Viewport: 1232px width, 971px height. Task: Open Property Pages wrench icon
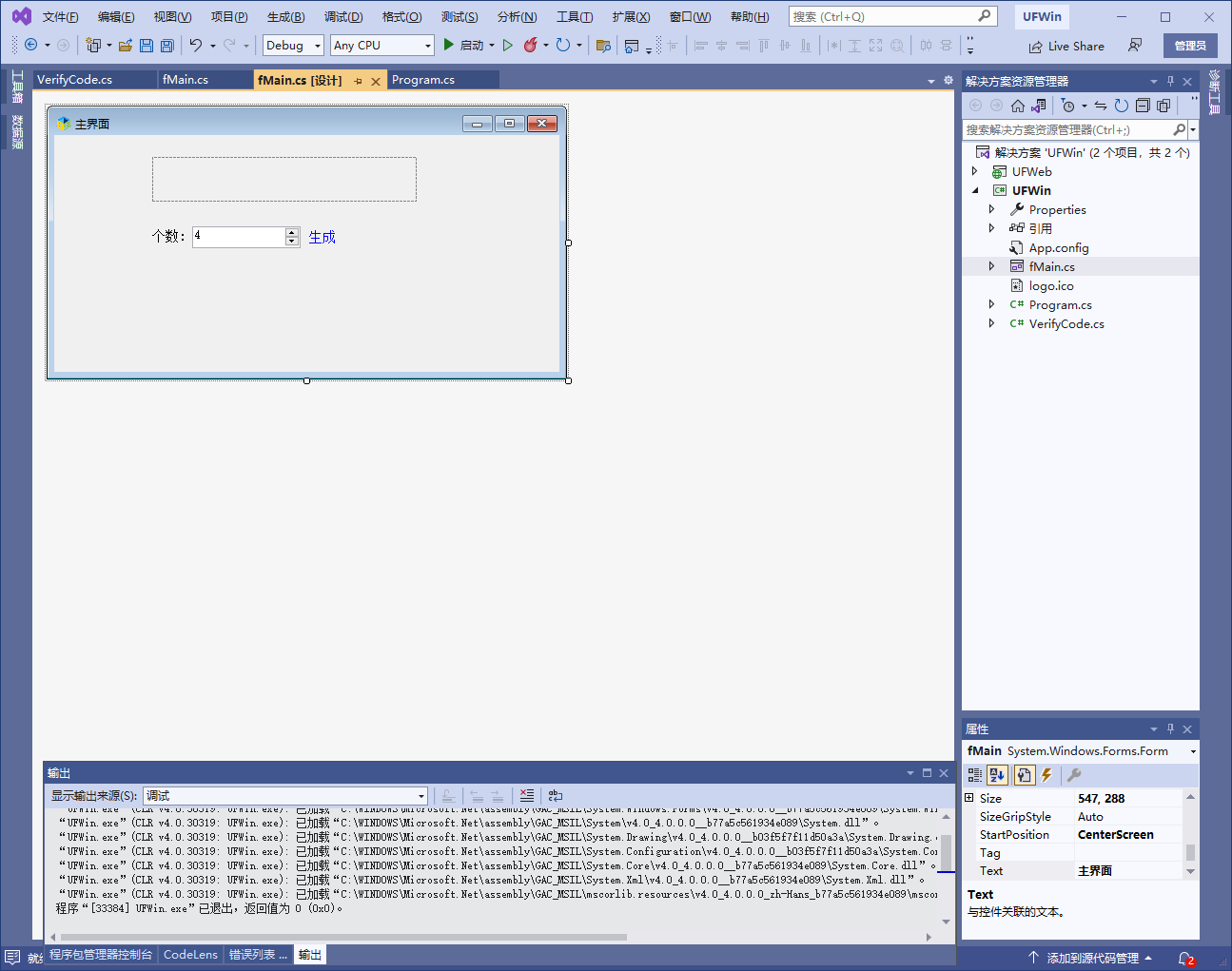click(x=1074, y=775)
